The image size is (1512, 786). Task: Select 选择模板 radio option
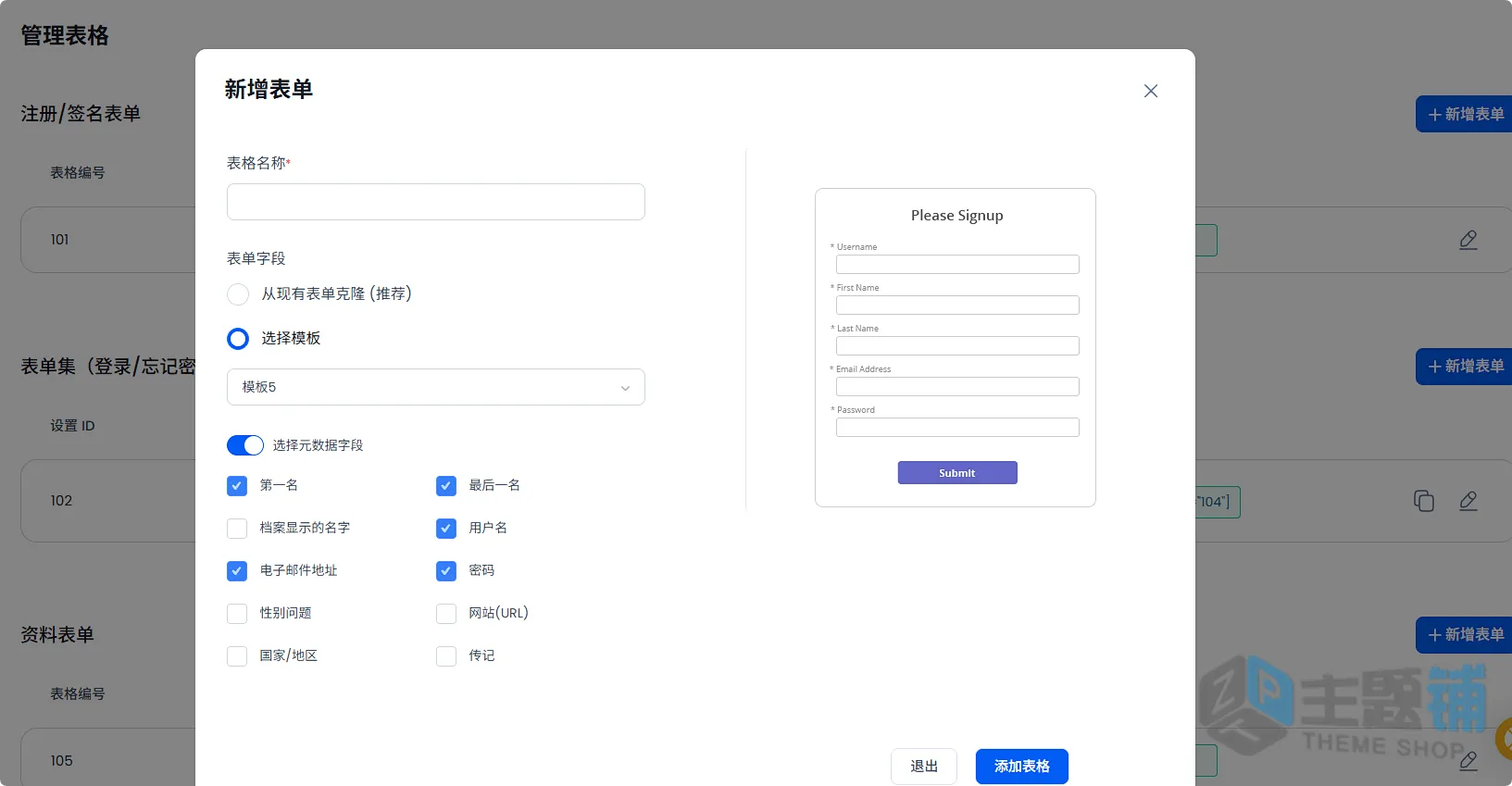pyautogui.click(x=238, y=339)
